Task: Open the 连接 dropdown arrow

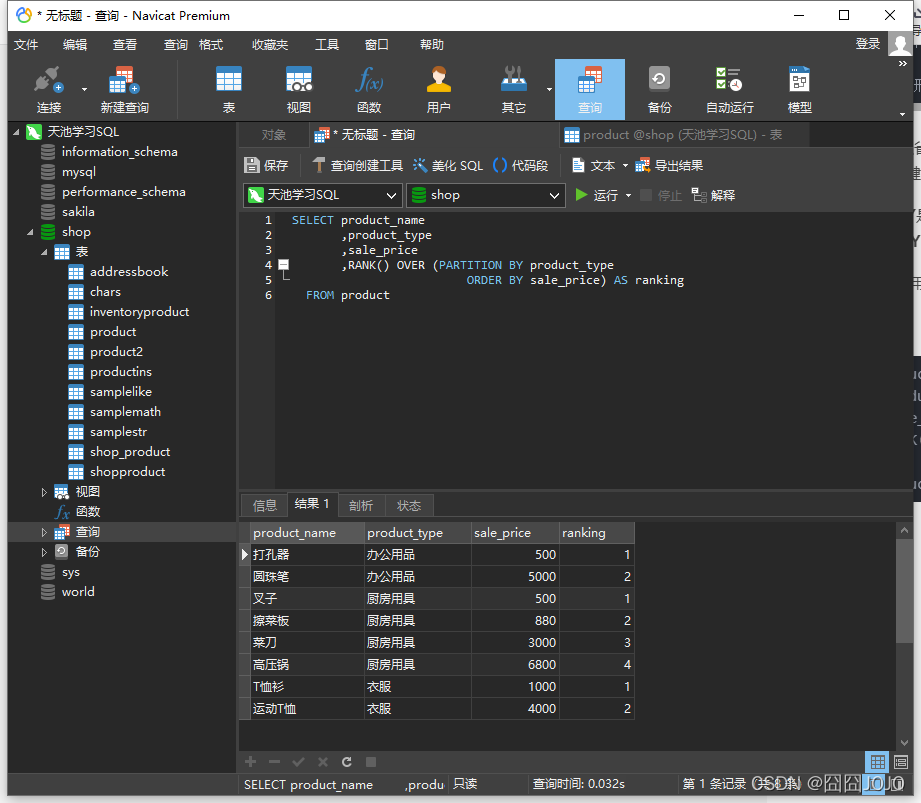Action: click(84, 90)
